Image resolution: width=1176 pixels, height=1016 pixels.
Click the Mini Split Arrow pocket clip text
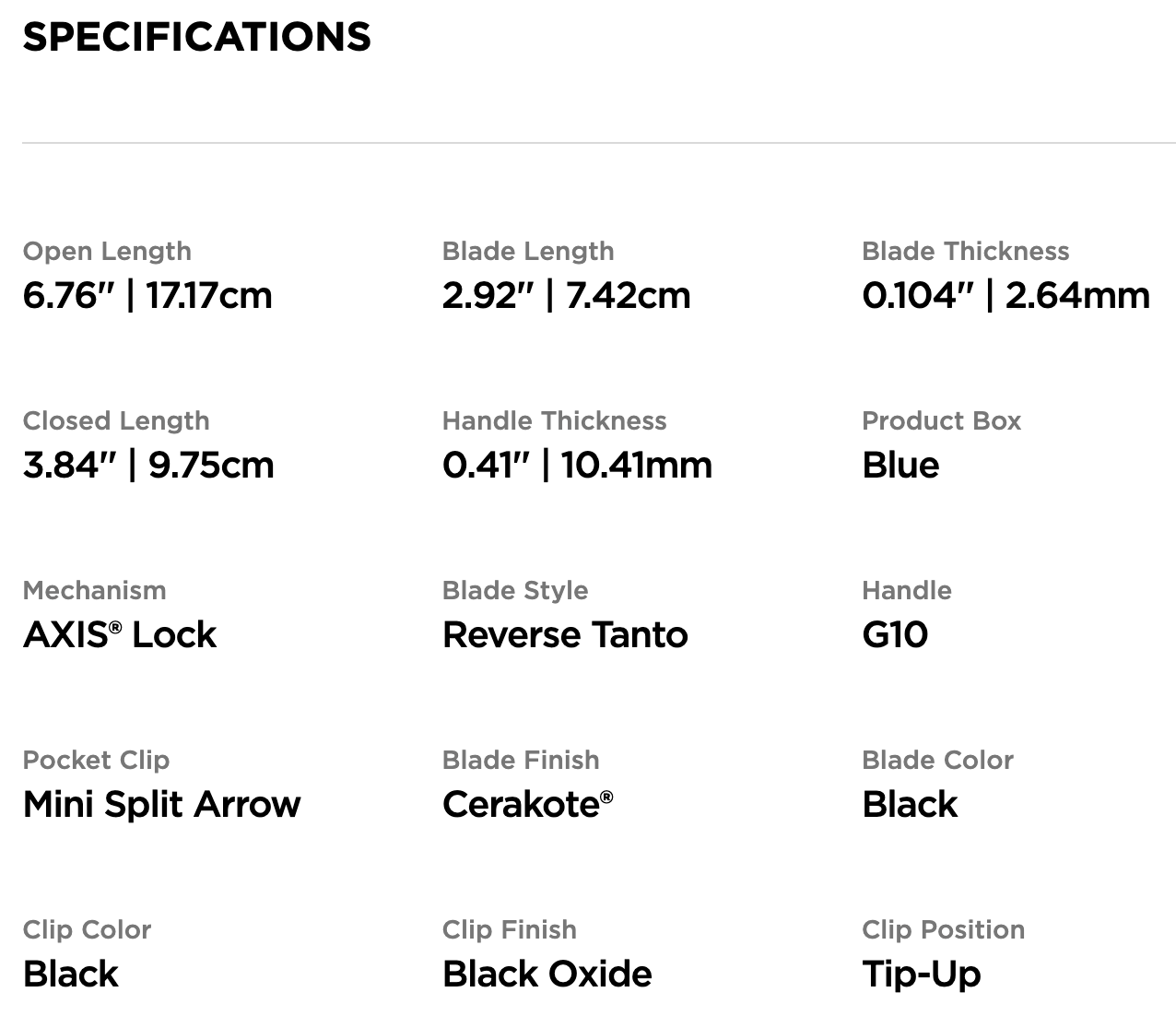(161, 805)
